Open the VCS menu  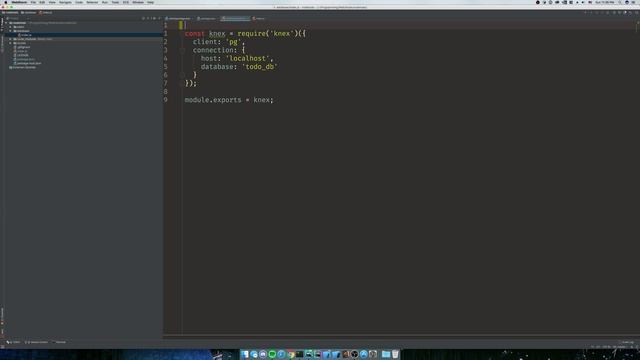[126, 2]
